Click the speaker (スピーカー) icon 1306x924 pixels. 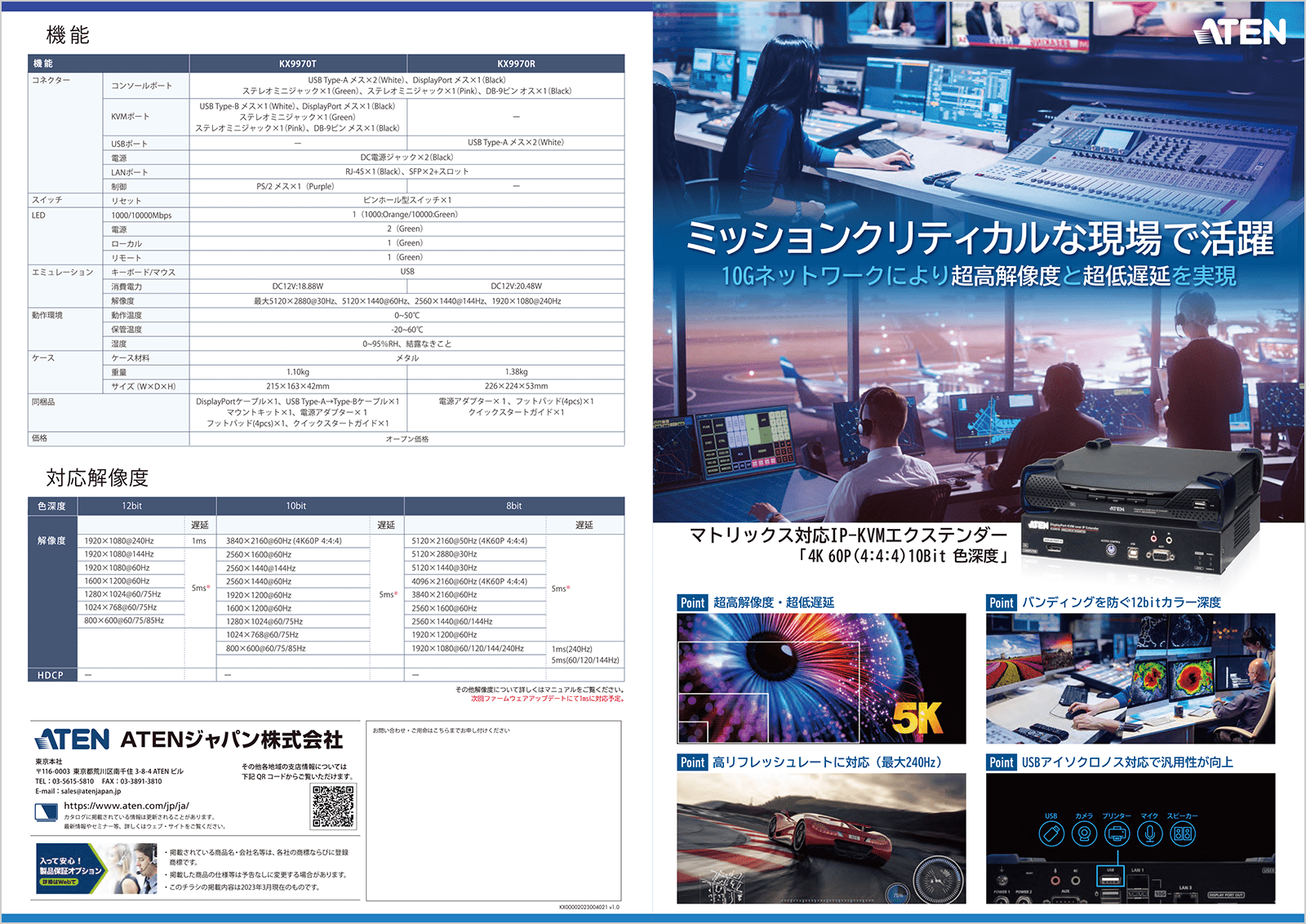pyautogui.click(x=1183, y=834)
